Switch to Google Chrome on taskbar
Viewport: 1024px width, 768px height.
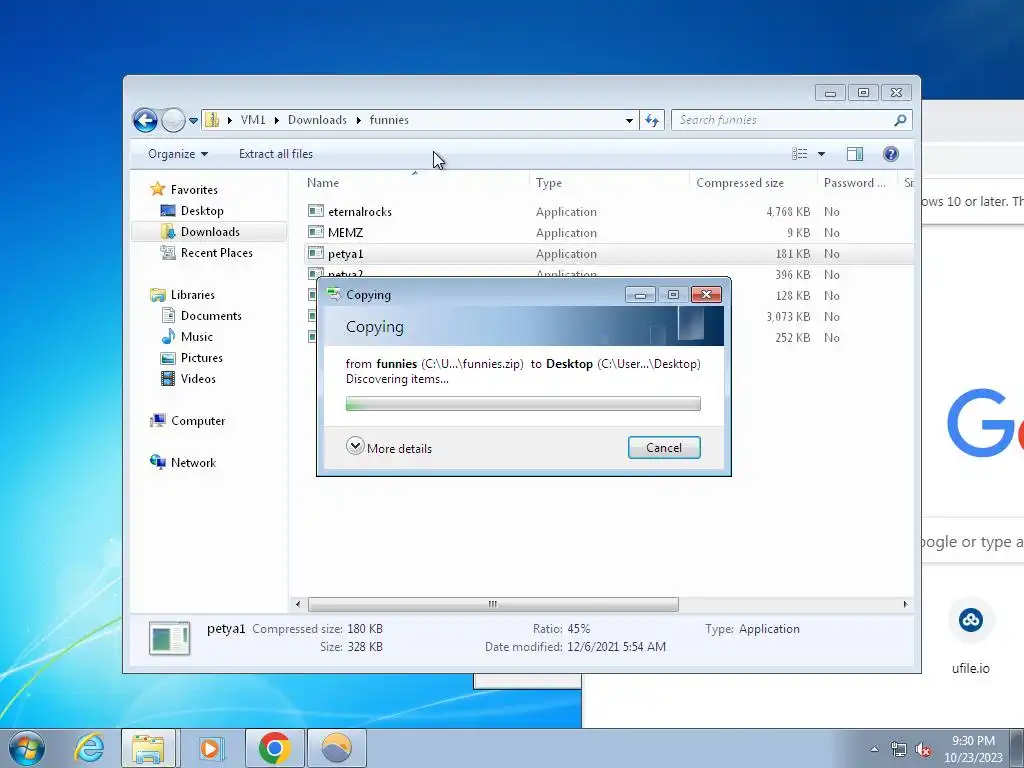[274, 748]
